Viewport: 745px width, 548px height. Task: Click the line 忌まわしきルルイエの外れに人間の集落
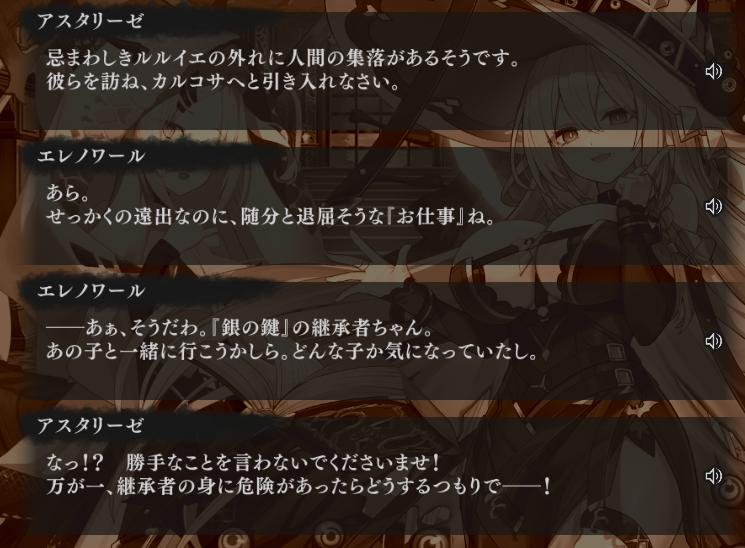pos(283,58)
